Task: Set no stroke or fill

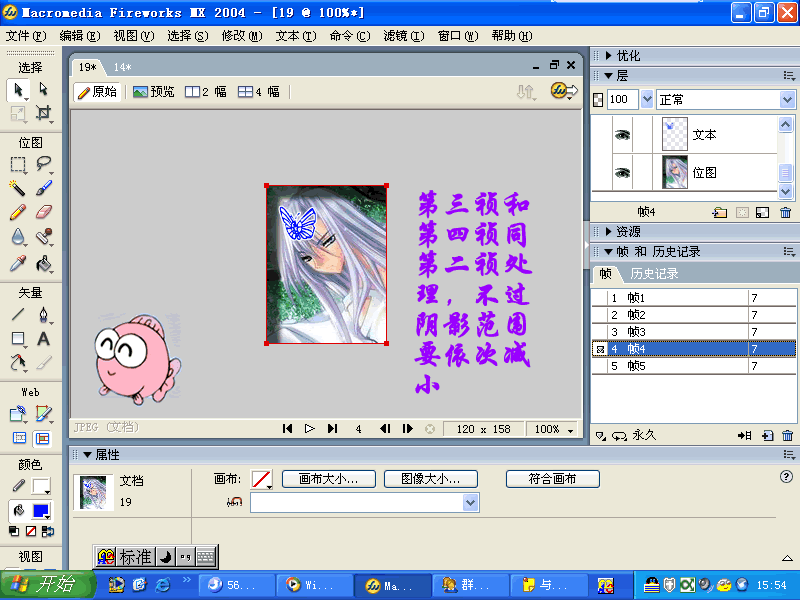Action: click(31, 532)
